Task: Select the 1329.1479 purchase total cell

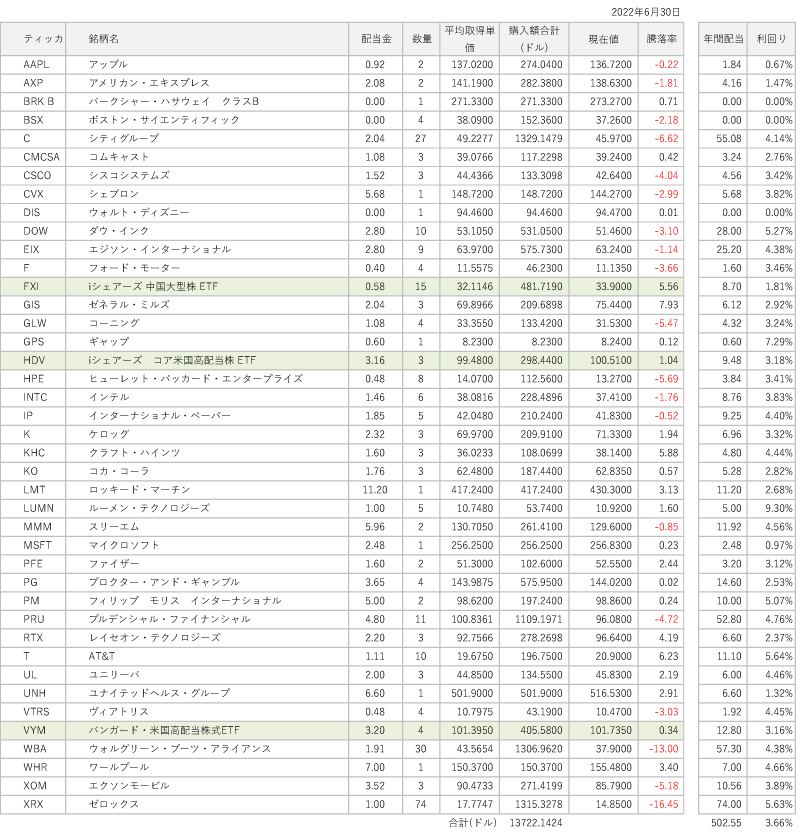Action: (534, 138)
